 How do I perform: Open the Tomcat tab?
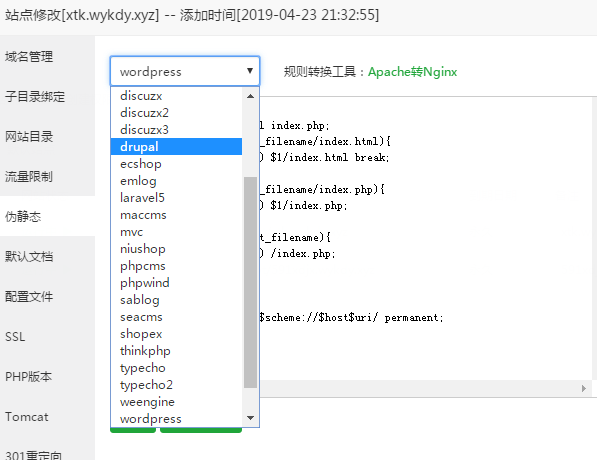47,417
